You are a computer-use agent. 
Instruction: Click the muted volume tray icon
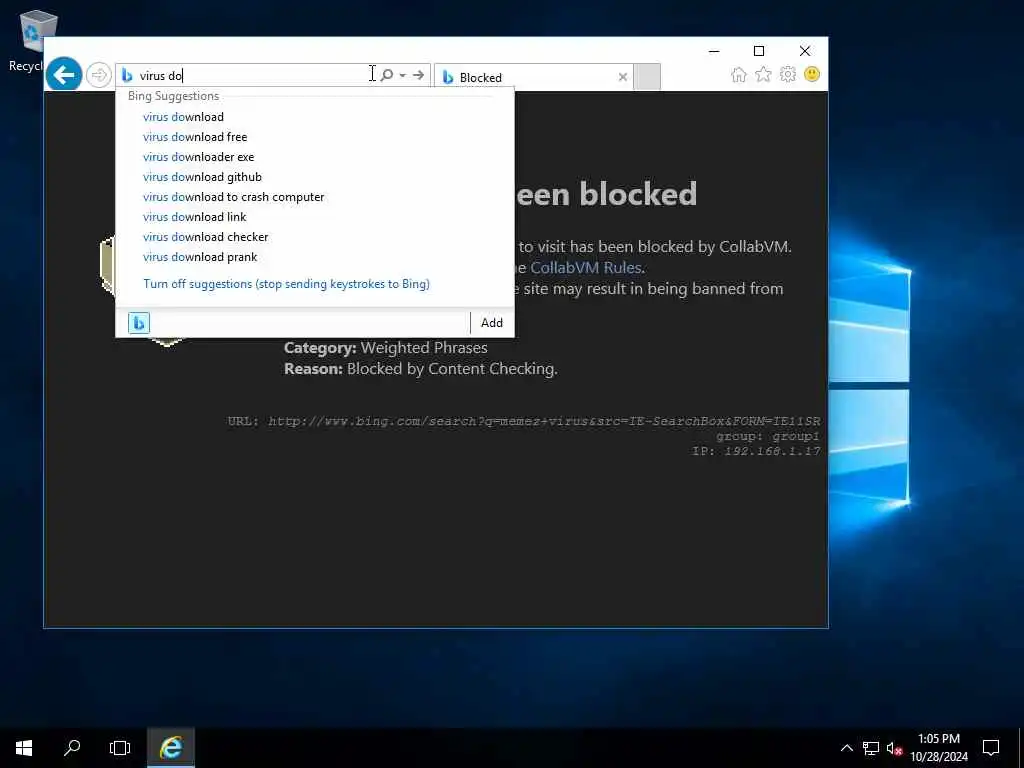pos(894,748)
